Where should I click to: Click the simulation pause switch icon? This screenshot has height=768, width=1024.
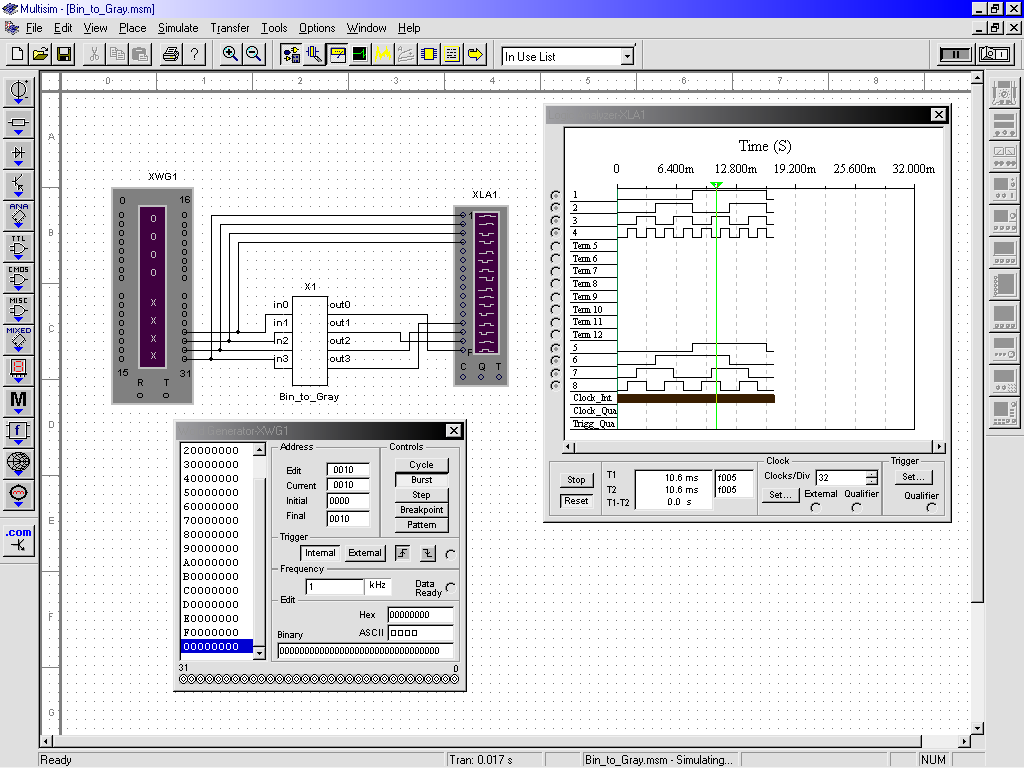pyautogui.click(x=955, y=54)
